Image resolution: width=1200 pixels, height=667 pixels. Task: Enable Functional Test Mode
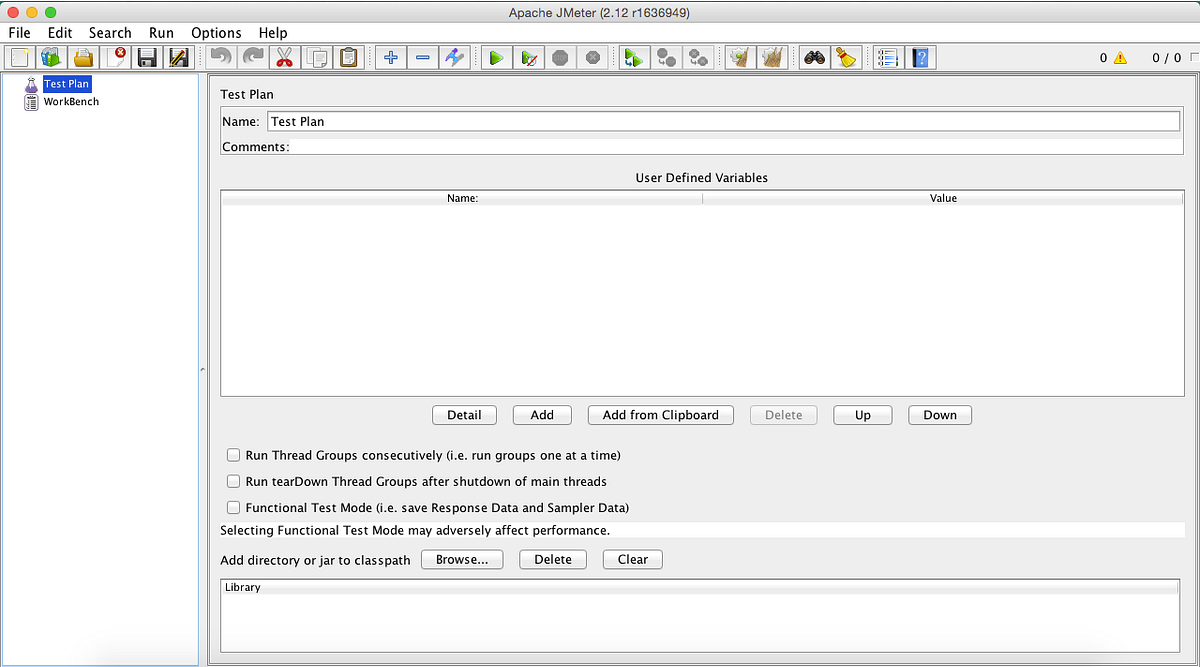click(233, 507)
